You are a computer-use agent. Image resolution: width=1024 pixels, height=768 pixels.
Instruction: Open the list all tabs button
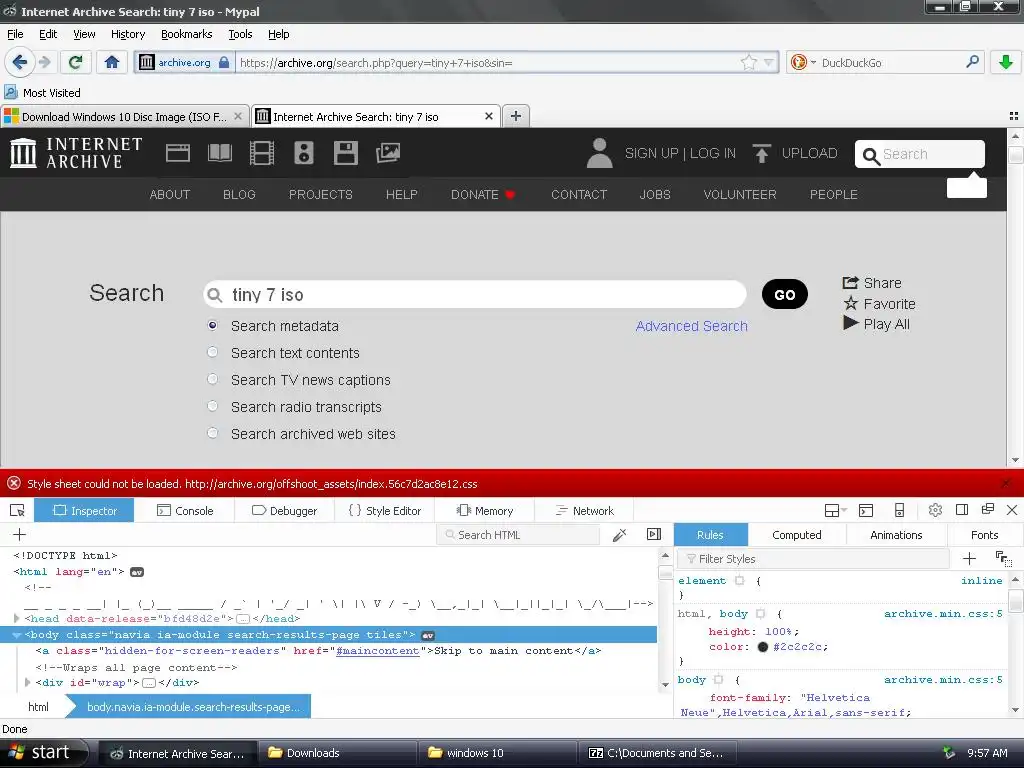click(x=1014, y=116)
